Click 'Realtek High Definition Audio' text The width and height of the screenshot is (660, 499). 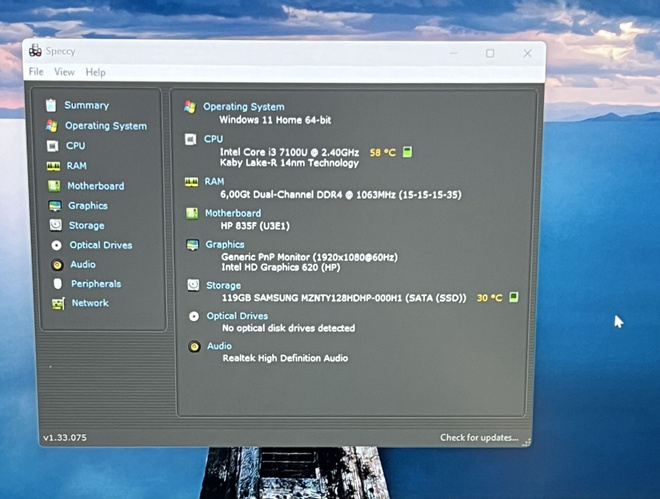point(285,358)
